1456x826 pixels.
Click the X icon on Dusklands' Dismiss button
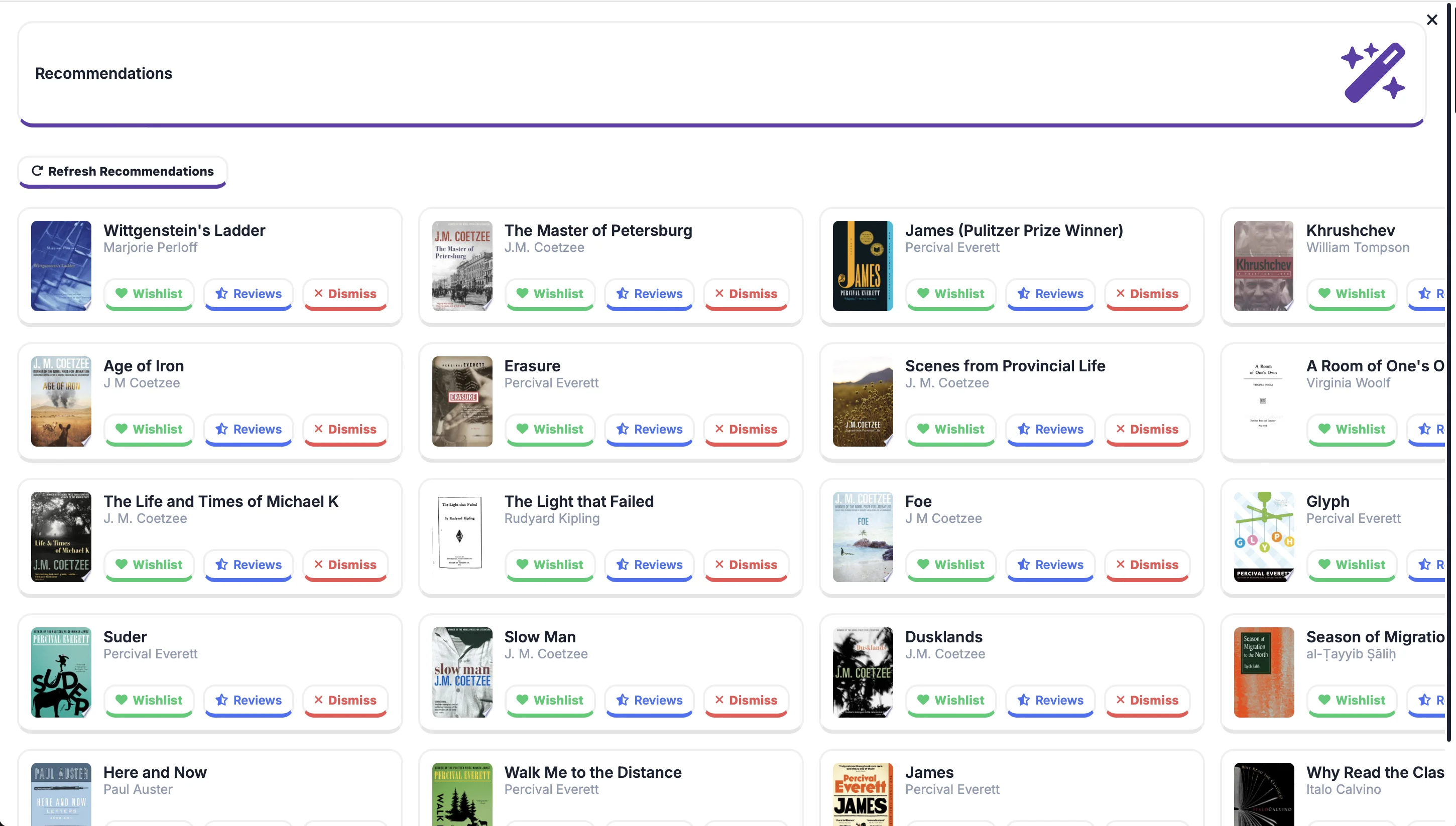pos(1121,700)
